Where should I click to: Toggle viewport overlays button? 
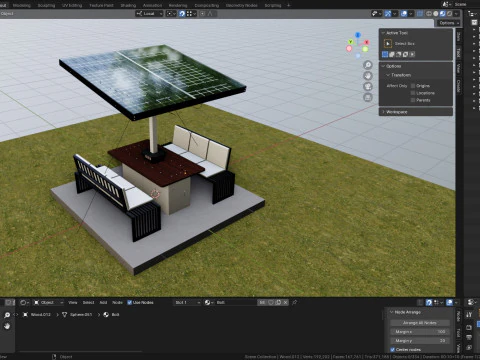[404, 14]
